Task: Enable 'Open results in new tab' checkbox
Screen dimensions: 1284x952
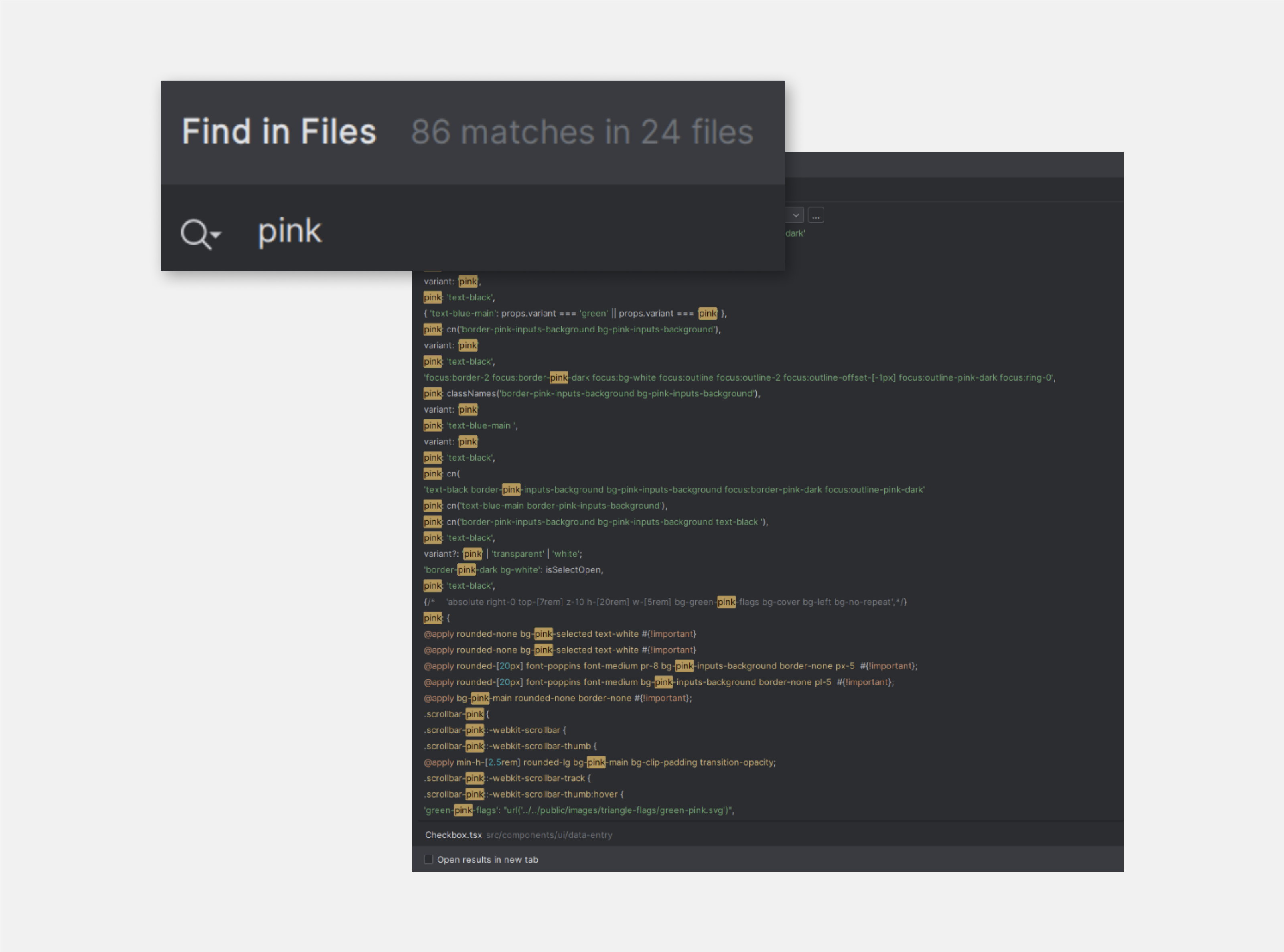Action: coord(429,859)
